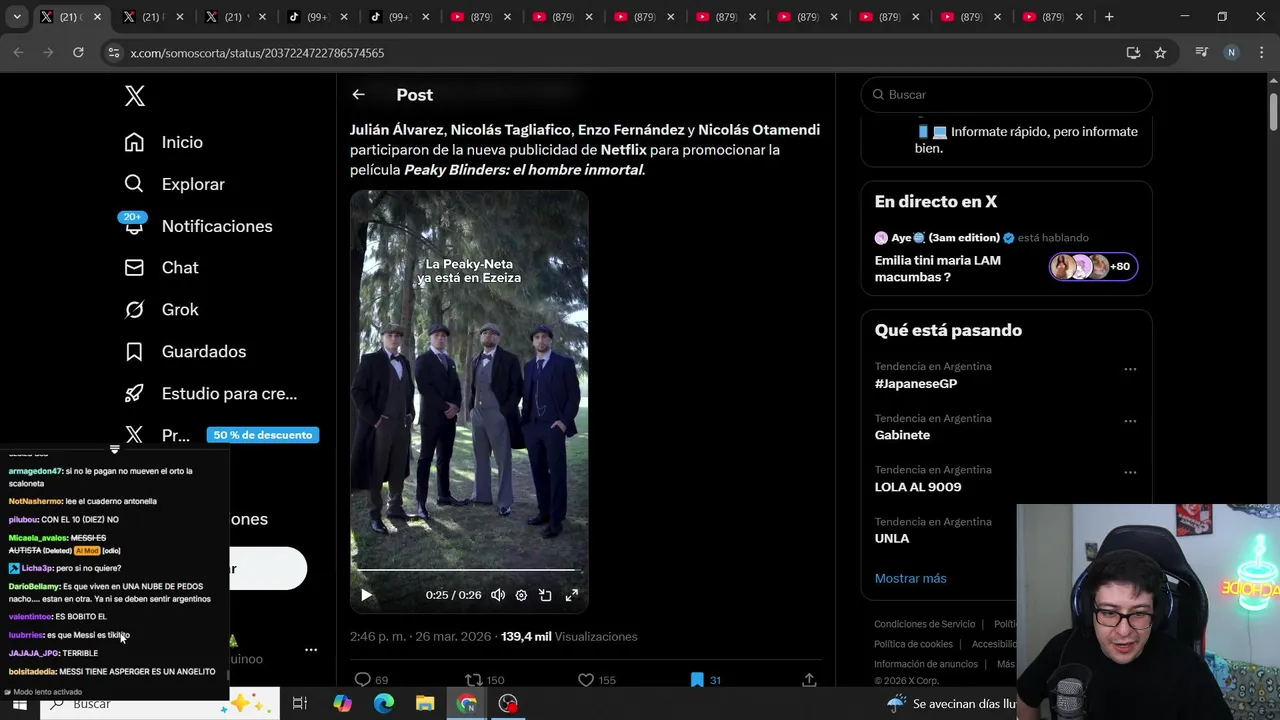
Task: Open Notificaciones in the sidebar
Action: (x=197, y=226)
